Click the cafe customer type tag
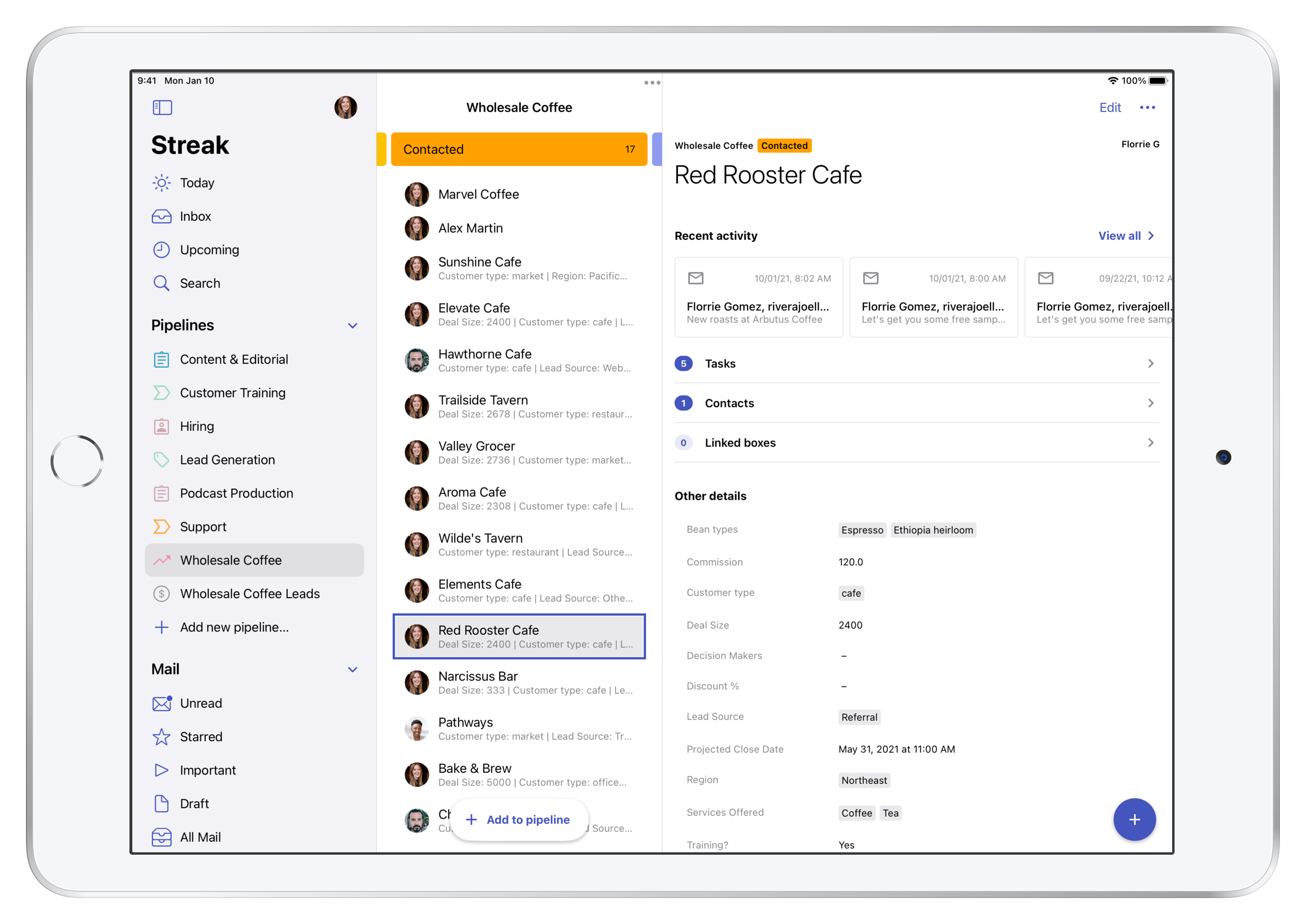Viewport: 1304px width, 924px height. 851,593
